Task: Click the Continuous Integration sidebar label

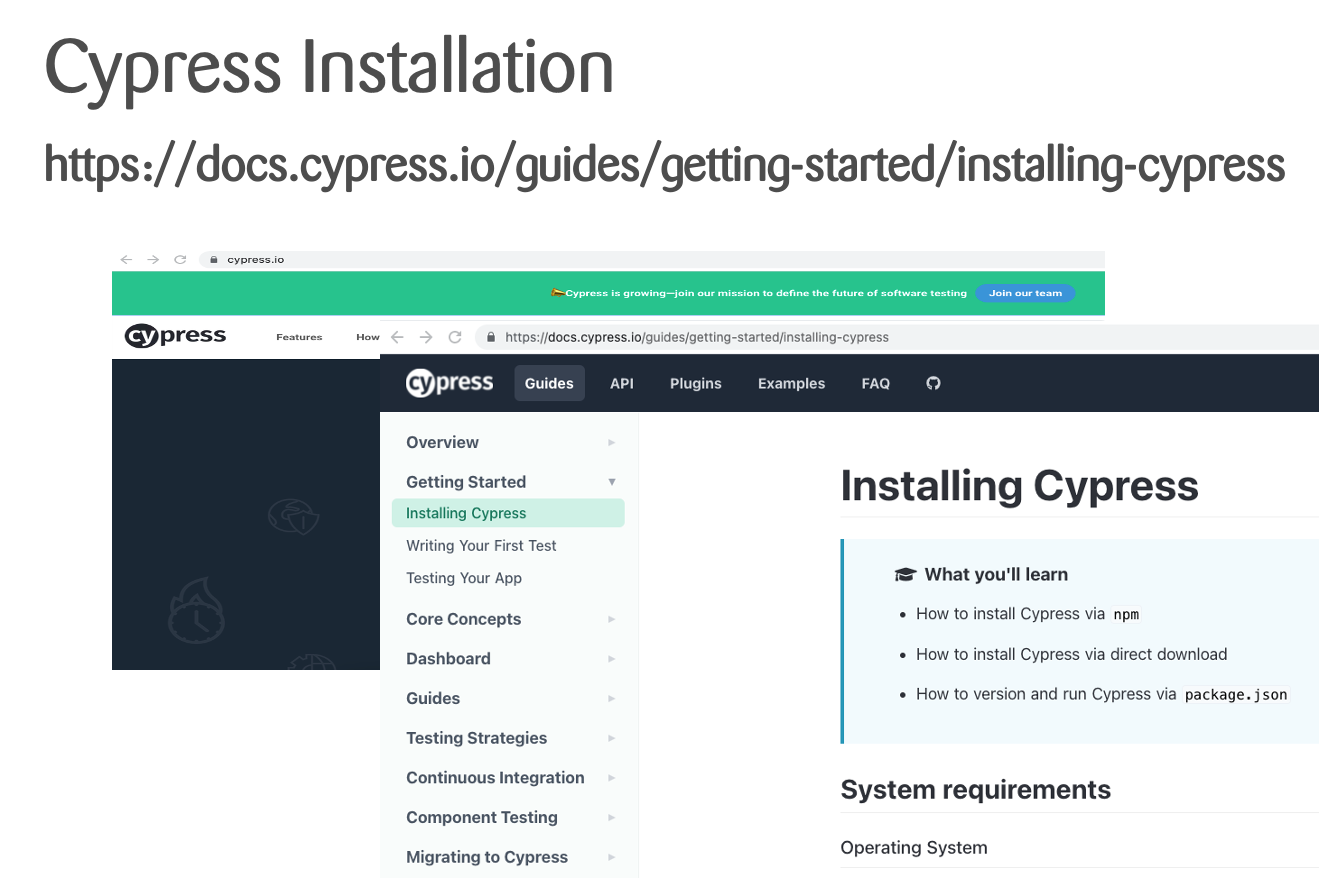Action: click(x=495, y=778)
